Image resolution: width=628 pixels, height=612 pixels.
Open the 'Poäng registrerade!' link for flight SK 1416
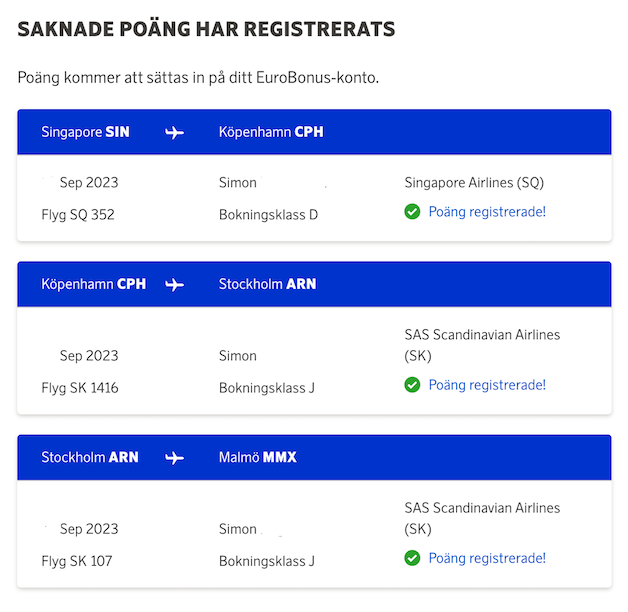(x=487, y=385)
